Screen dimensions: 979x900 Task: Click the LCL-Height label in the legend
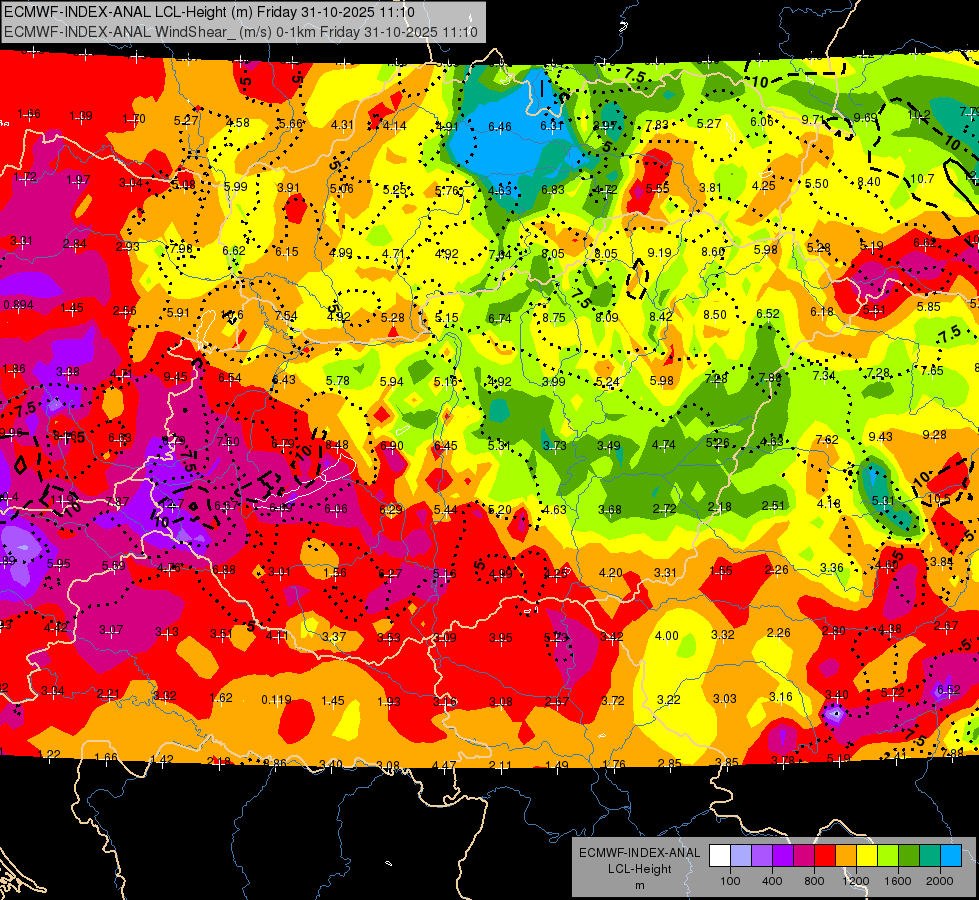(x=640, y=869)
